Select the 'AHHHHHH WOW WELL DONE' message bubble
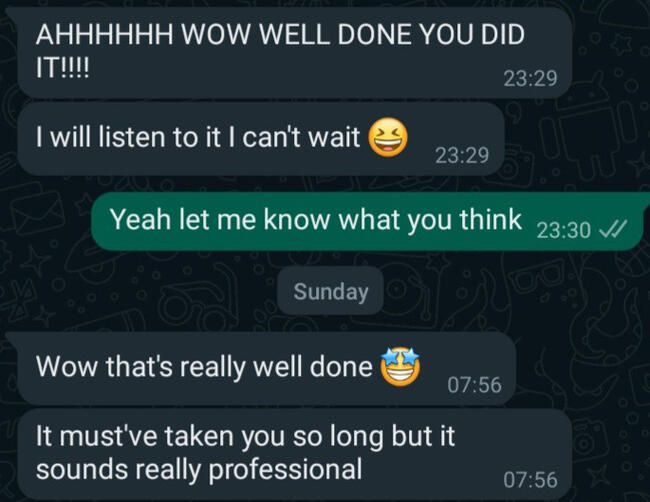Screen dimensions: 650x502 [x=290, y=52]
